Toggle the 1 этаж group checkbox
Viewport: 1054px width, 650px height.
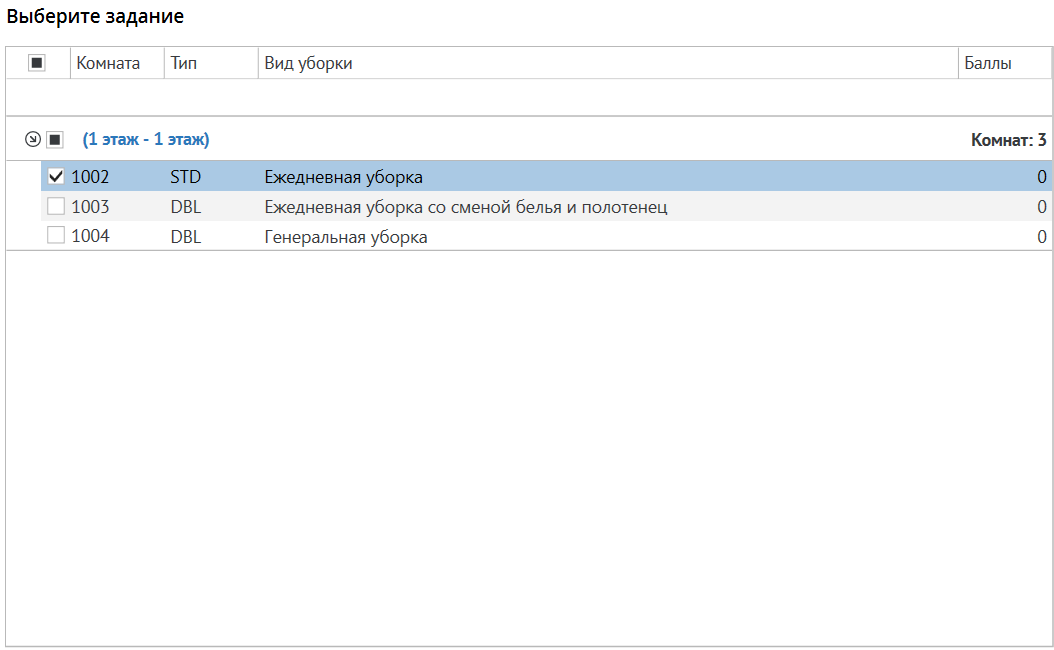pos(55,139)
